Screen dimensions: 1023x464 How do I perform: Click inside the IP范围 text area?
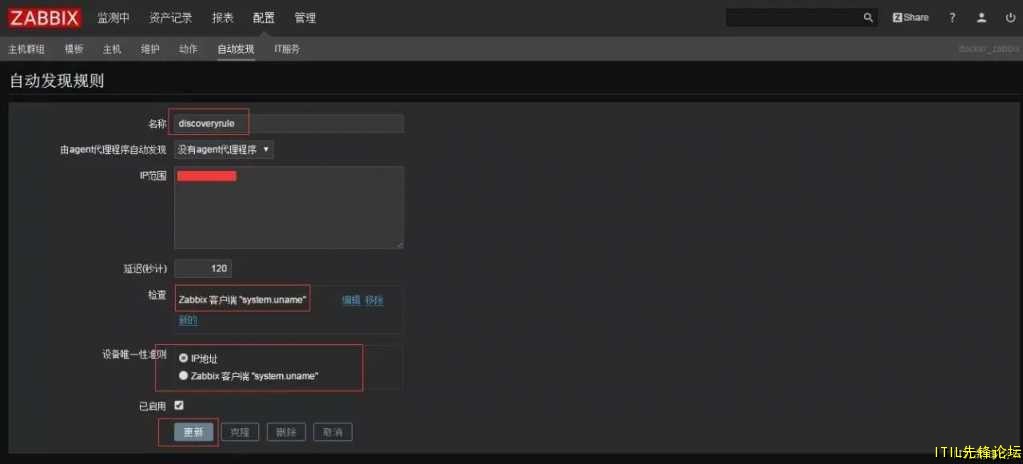288,207
